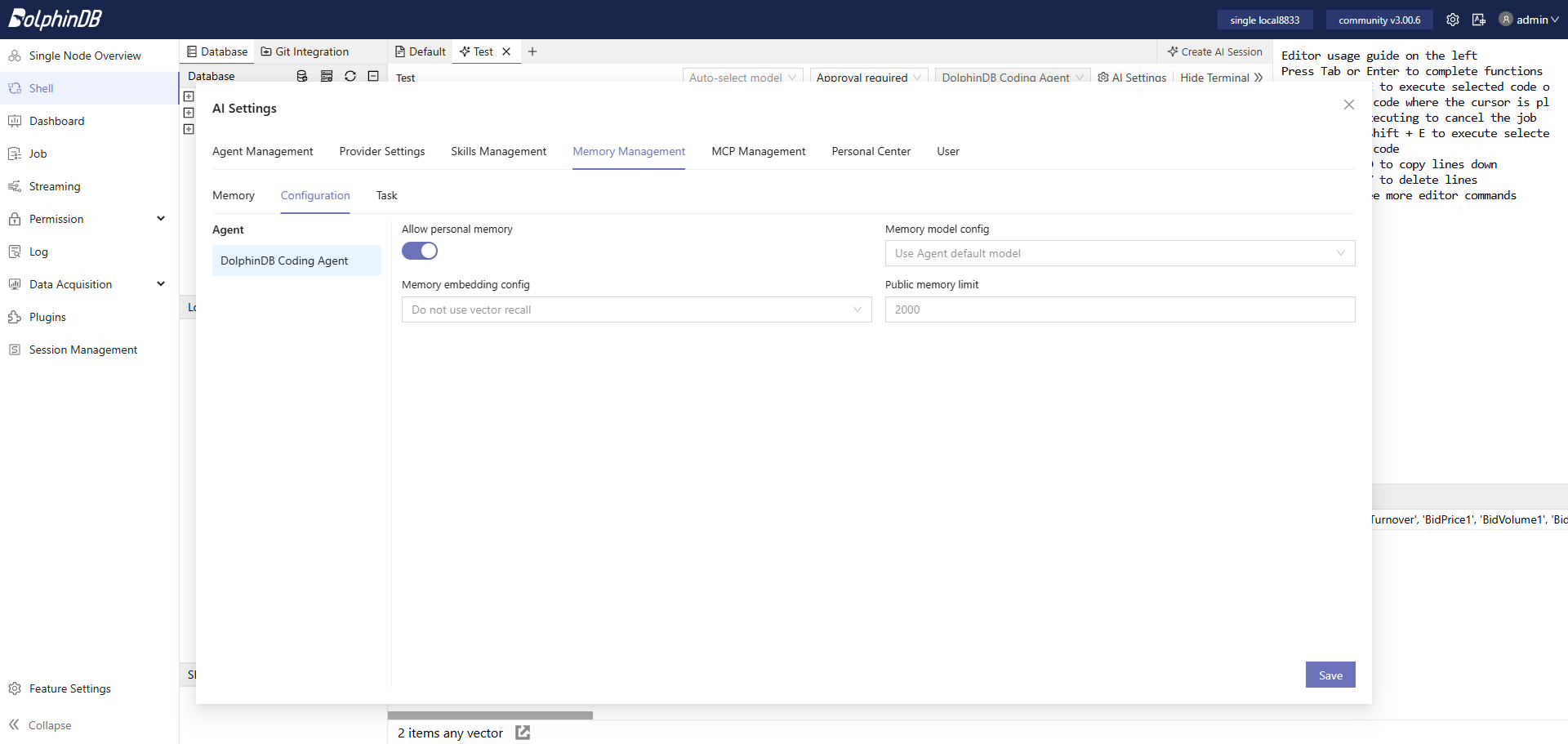Click the single local8833 node button
This screenshot has width=1568, height=744.
[1265, 20]
